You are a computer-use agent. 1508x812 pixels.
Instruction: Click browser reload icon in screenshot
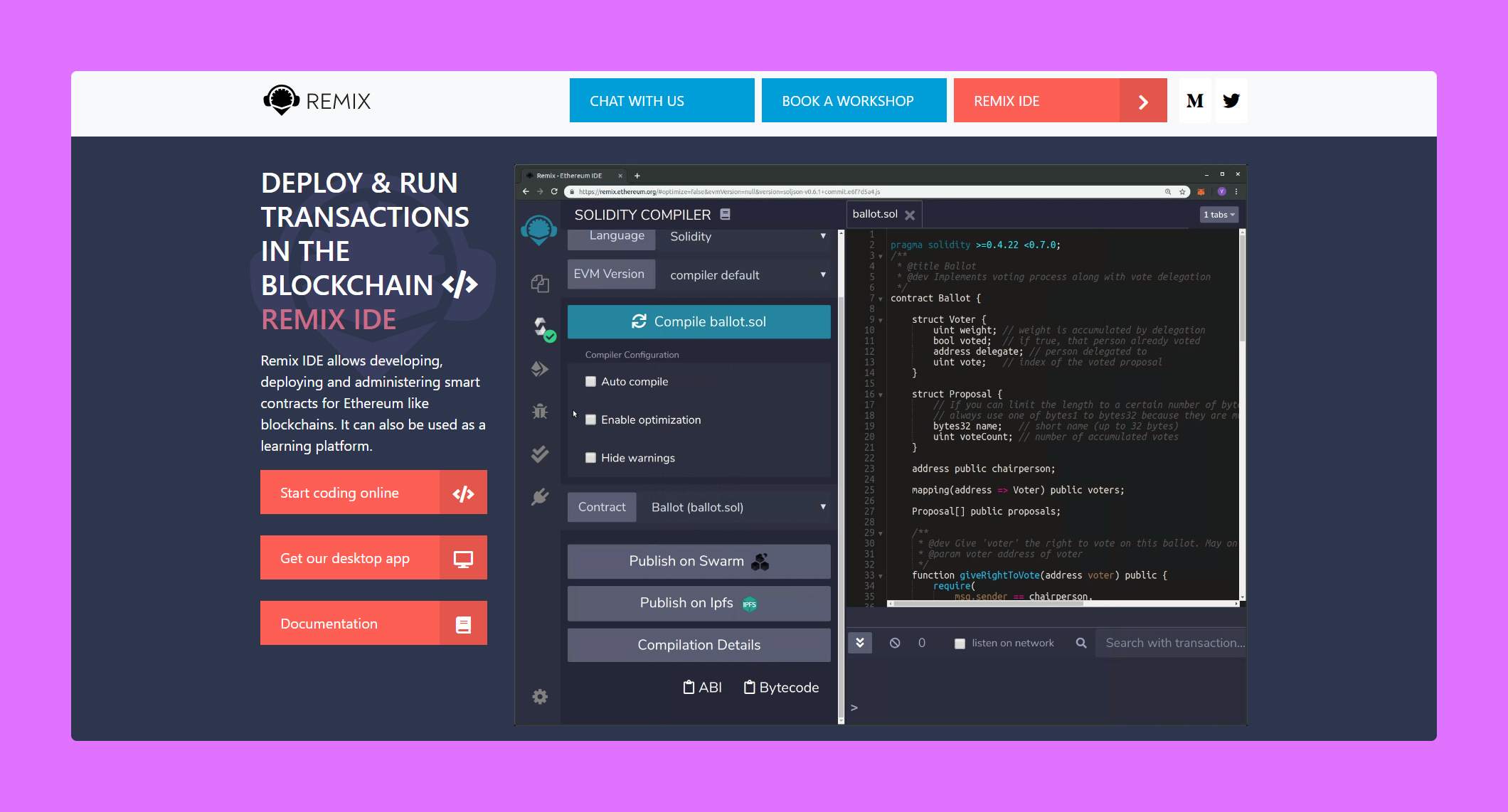pos(554,191)
